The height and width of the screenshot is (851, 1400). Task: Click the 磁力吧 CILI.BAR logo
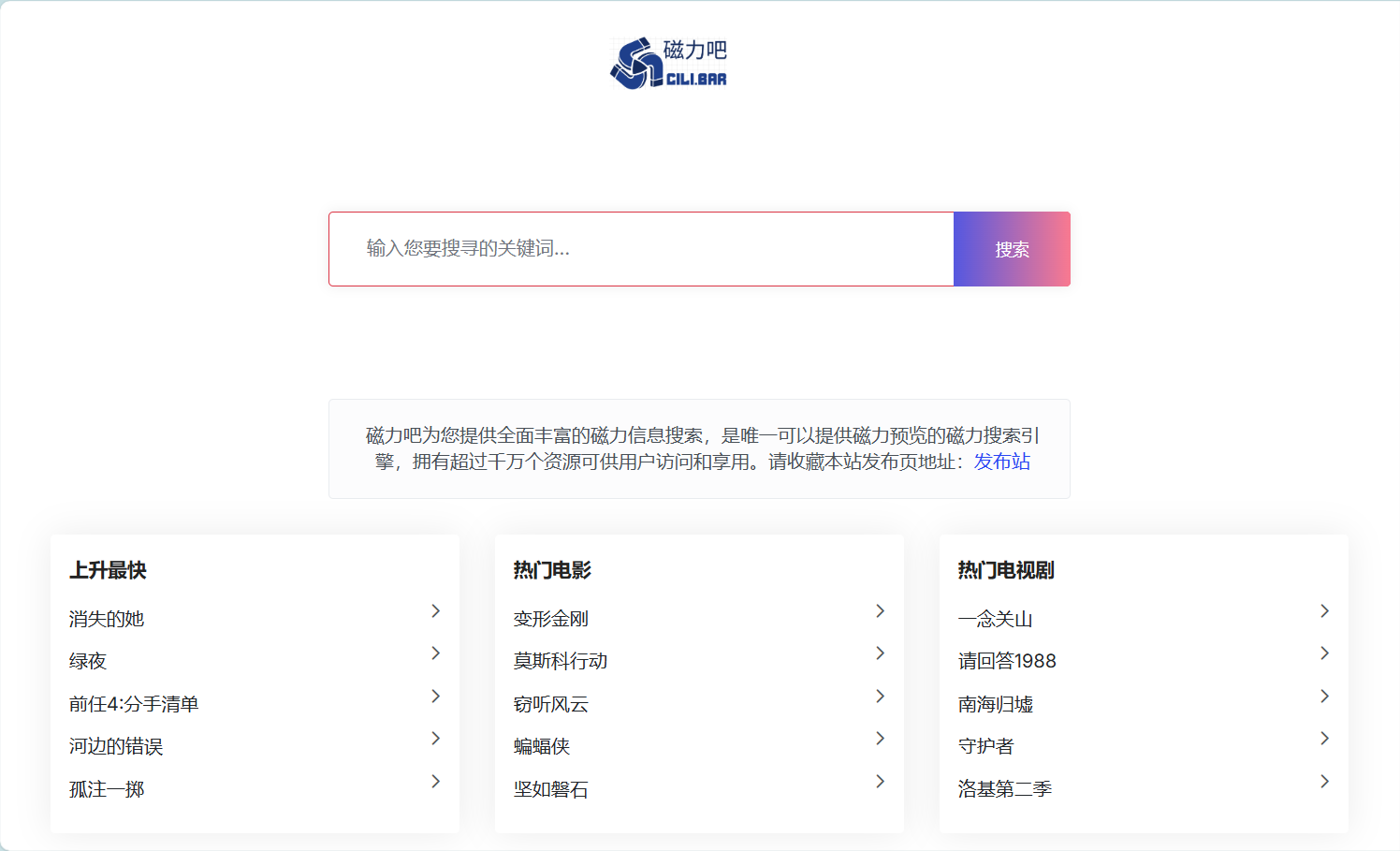669,64
